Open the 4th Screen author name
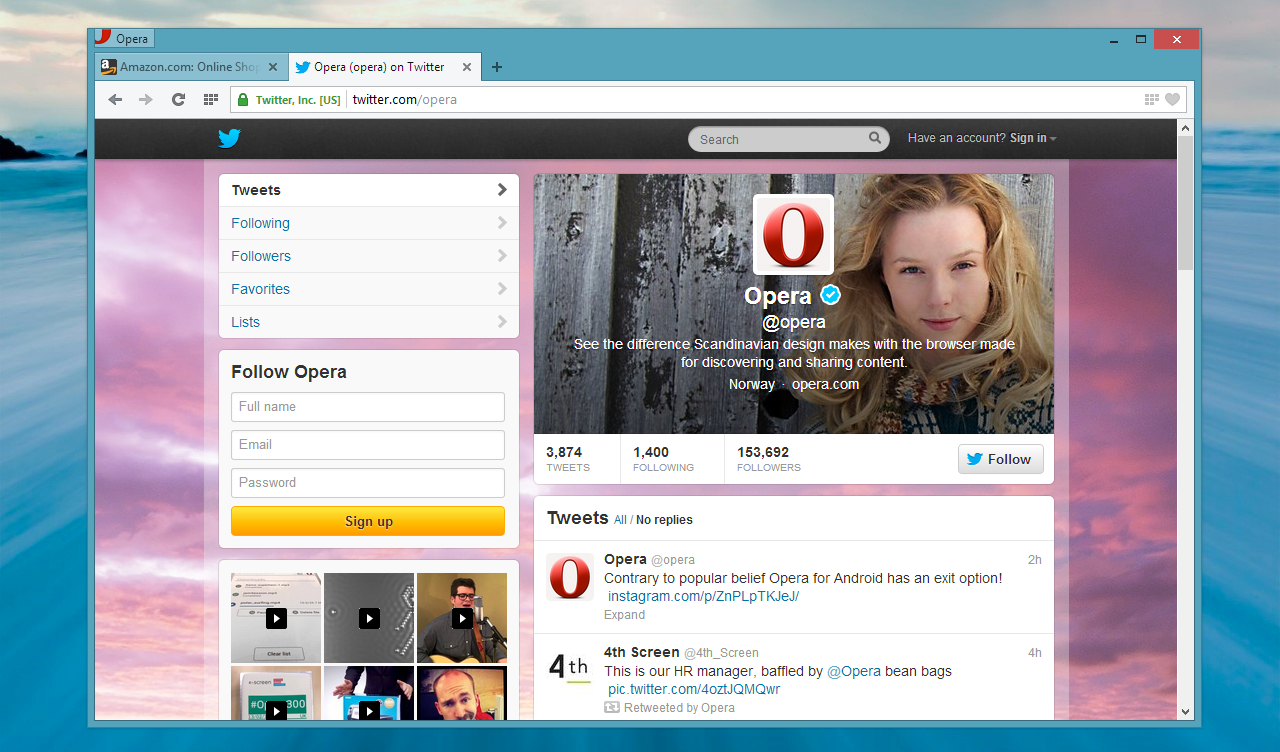The width and height of the screenshot is (1280, 752). (642, 652)
